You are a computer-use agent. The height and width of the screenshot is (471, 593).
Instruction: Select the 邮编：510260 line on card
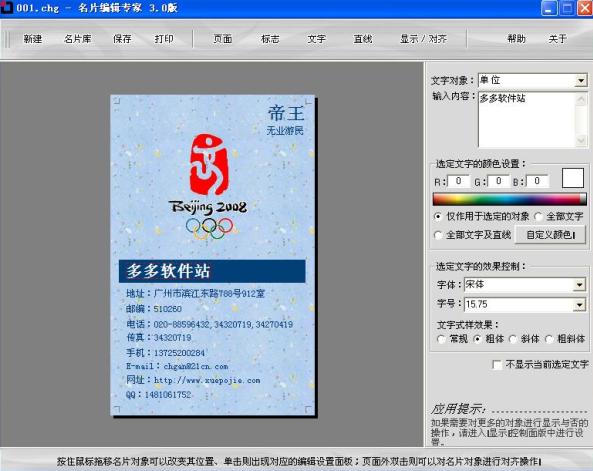pos(154,309)
